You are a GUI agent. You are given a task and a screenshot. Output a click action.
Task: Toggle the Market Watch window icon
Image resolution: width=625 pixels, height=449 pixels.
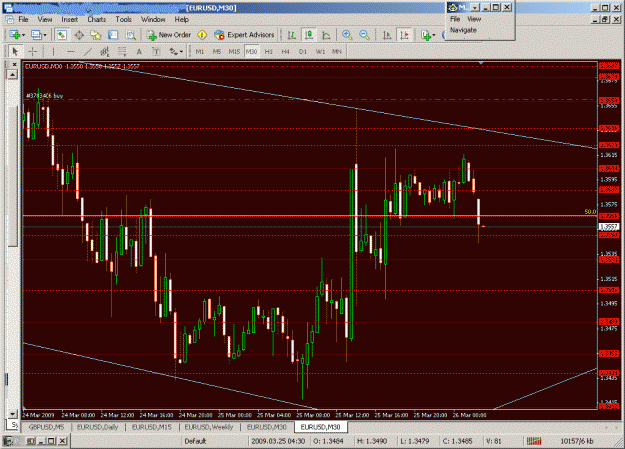pyautogui.click(x=61, y=35)
